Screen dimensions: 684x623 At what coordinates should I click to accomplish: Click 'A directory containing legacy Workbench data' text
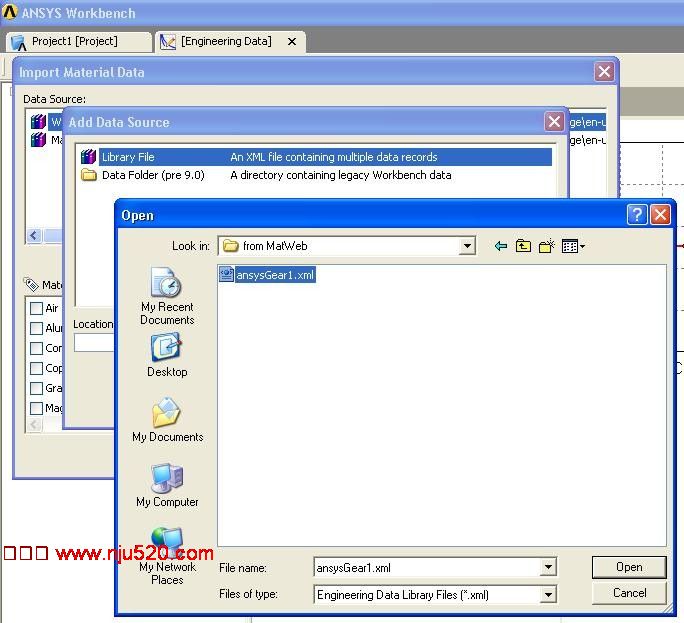tap(341, 175)
